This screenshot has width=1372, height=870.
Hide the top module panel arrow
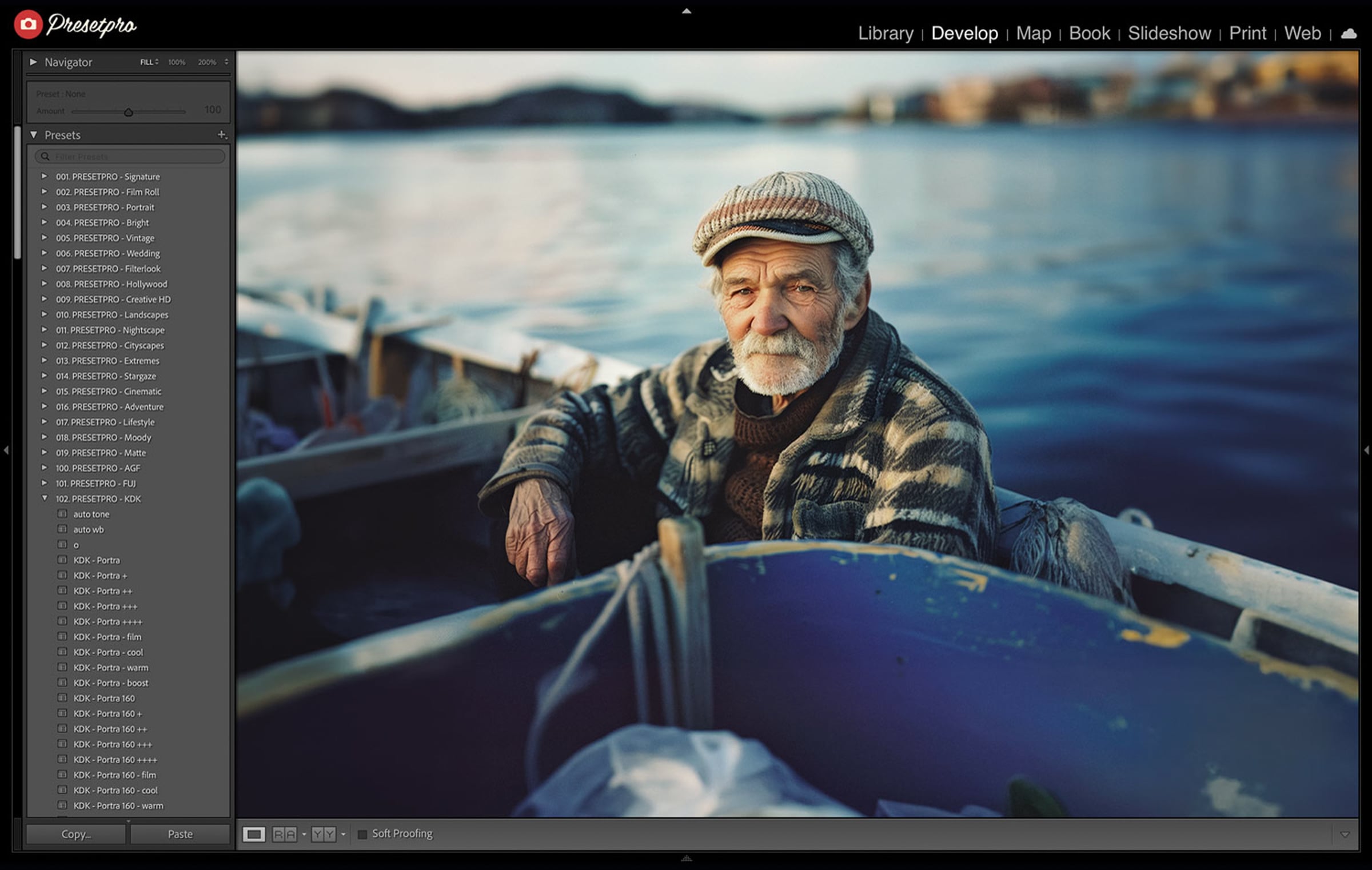point(687,11)
